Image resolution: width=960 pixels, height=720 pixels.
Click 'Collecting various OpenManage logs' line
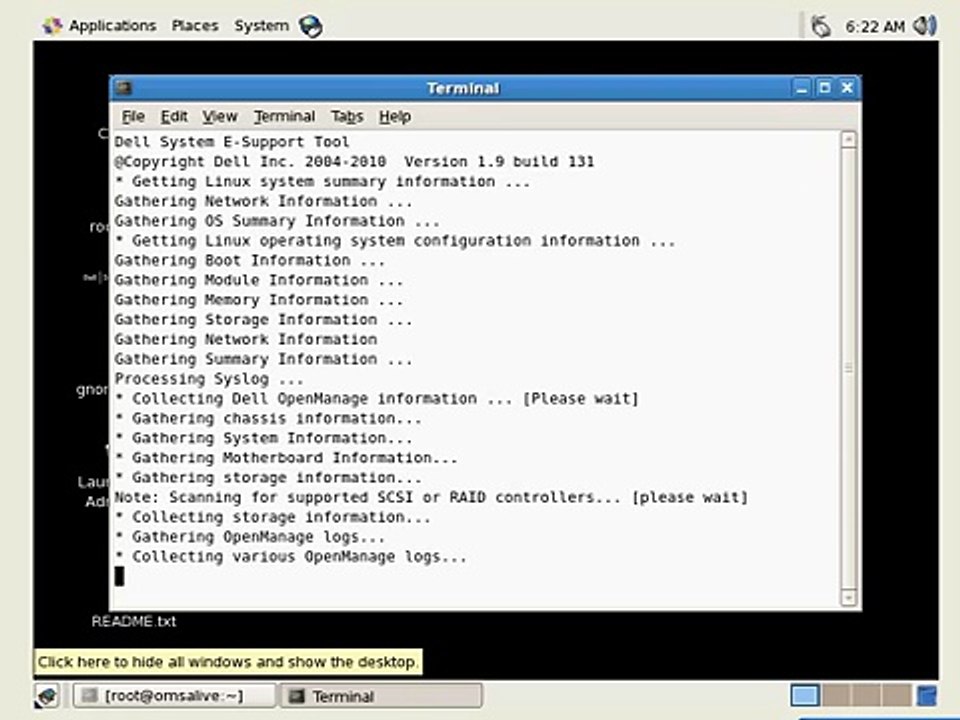pyautogui.click(x=291, y=557)
